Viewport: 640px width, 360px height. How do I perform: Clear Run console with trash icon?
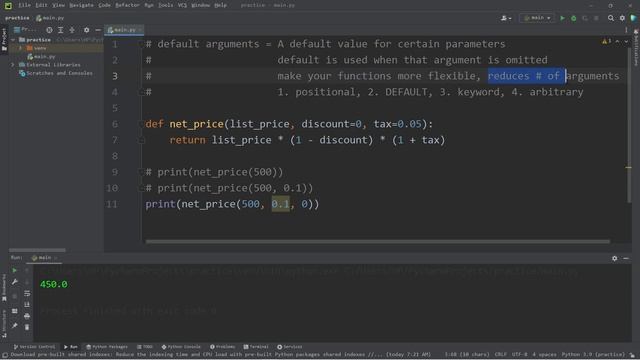click(27, 327)
